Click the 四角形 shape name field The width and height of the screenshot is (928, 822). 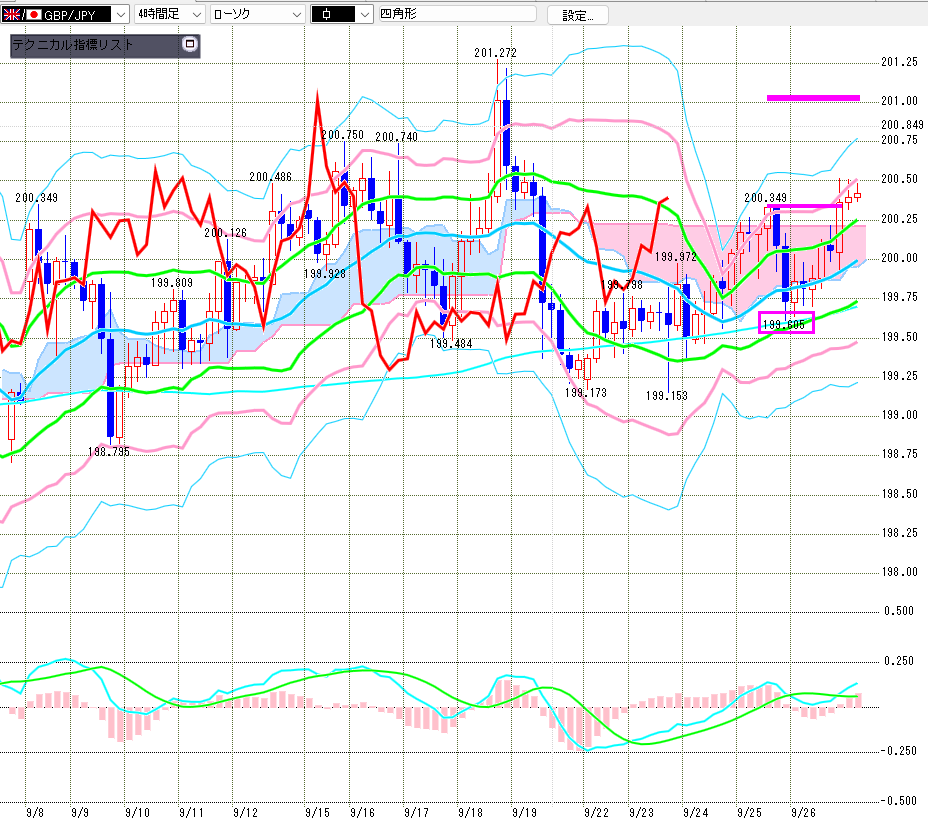point(455,14)
